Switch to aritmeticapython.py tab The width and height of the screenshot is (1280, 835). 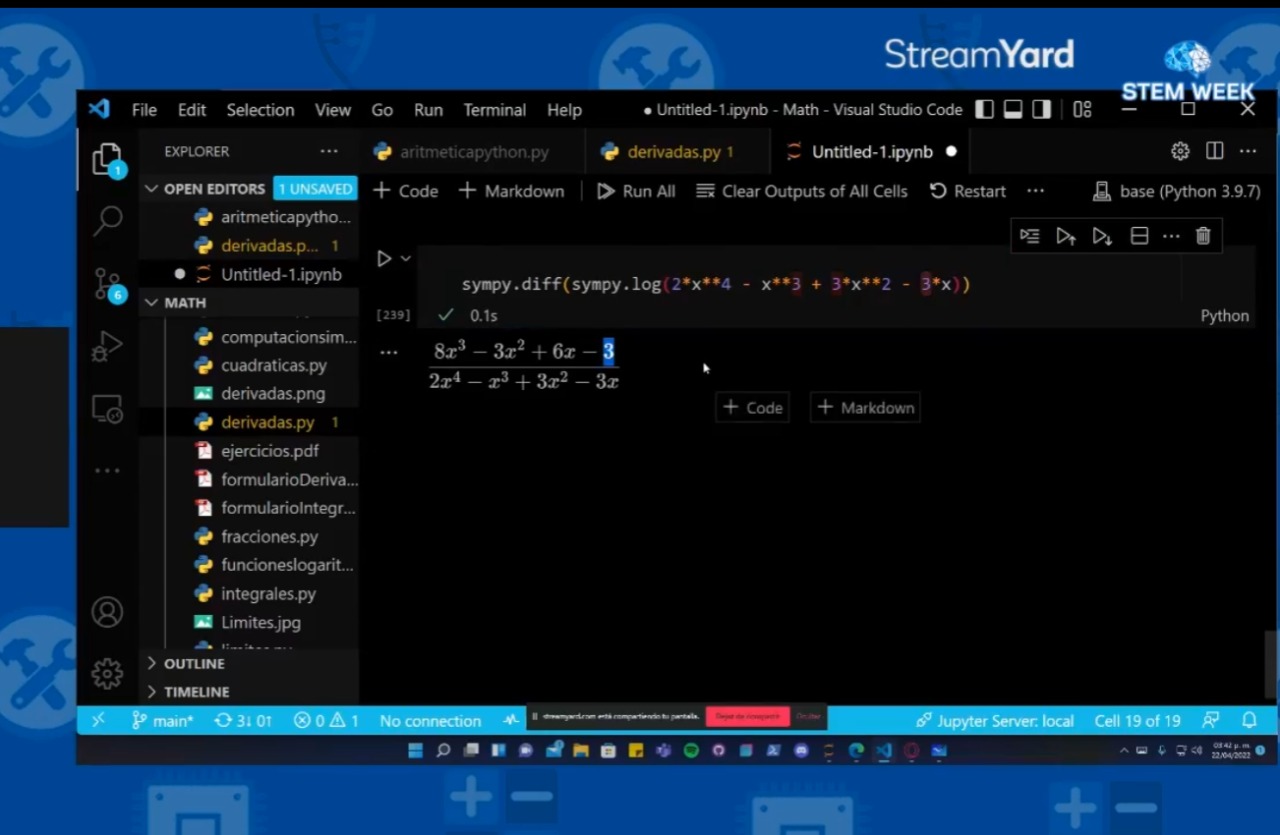[x=474, y=152]
